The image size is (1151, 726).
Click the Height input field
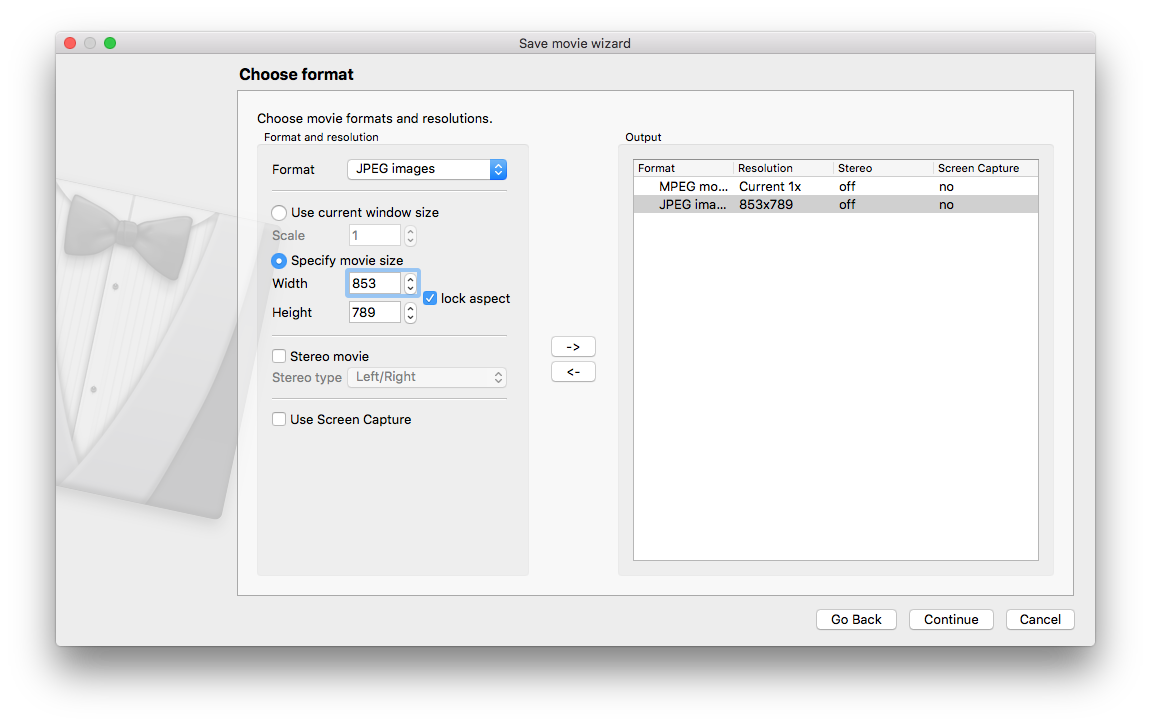[374, 312]
